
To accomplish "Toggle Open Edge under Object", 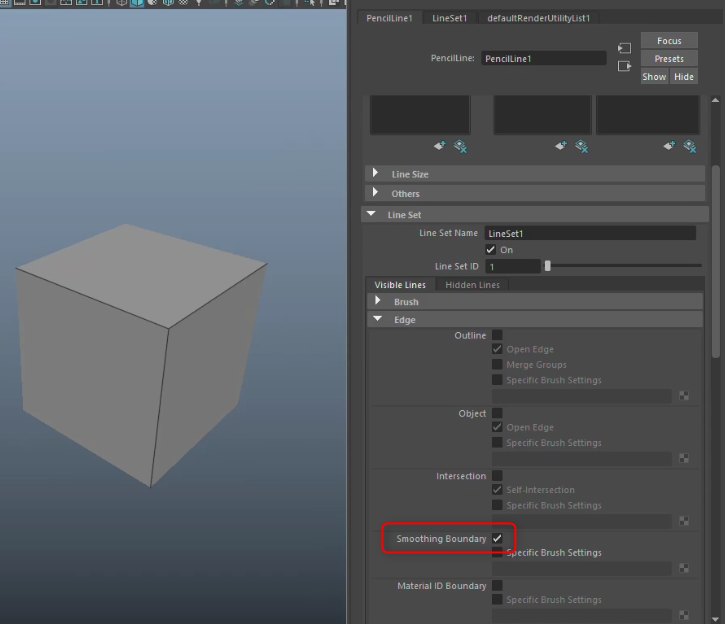I will click(x=497, y=427).
